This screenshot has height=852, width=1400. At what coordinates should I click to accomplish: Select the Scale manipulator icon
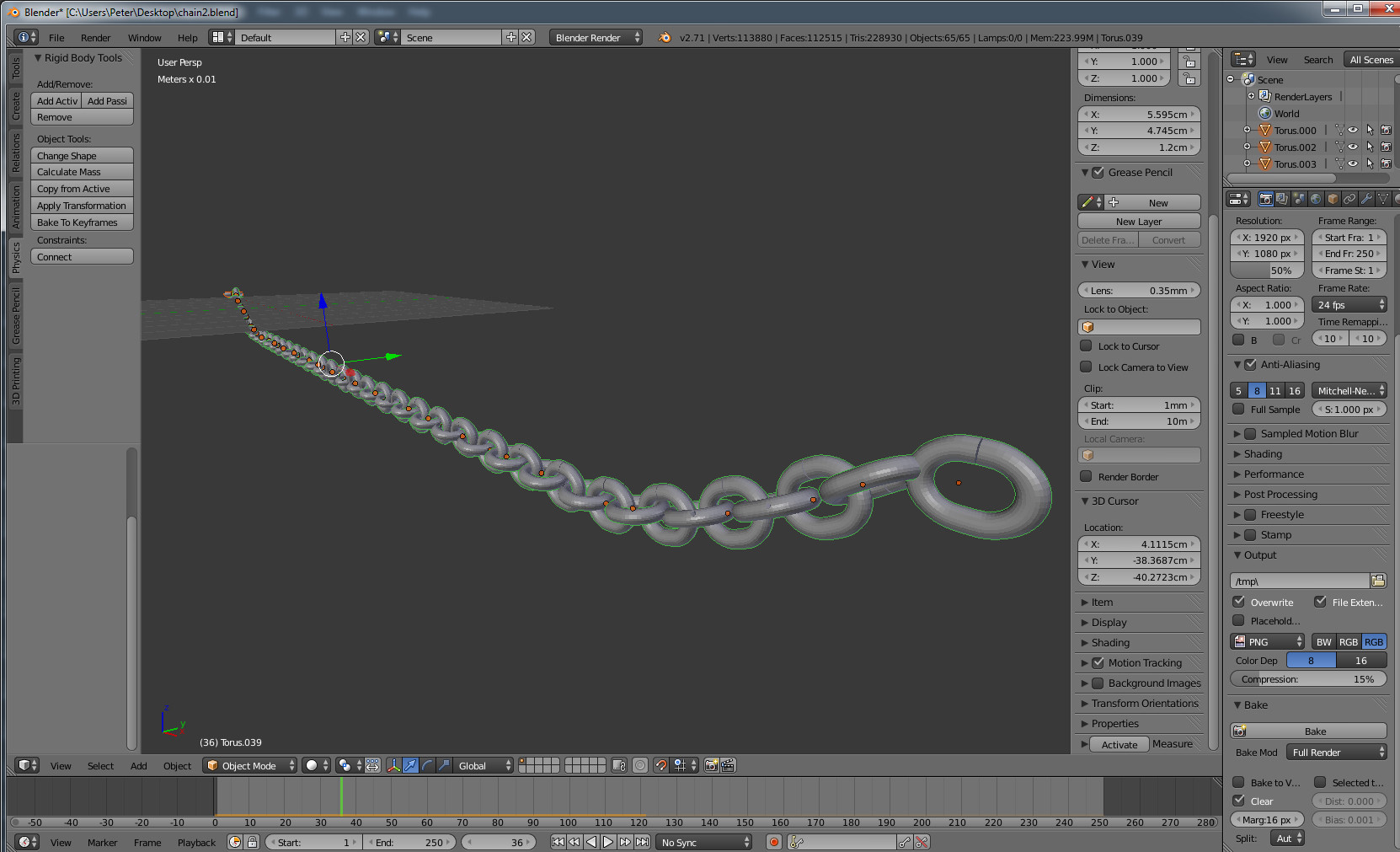444,765
